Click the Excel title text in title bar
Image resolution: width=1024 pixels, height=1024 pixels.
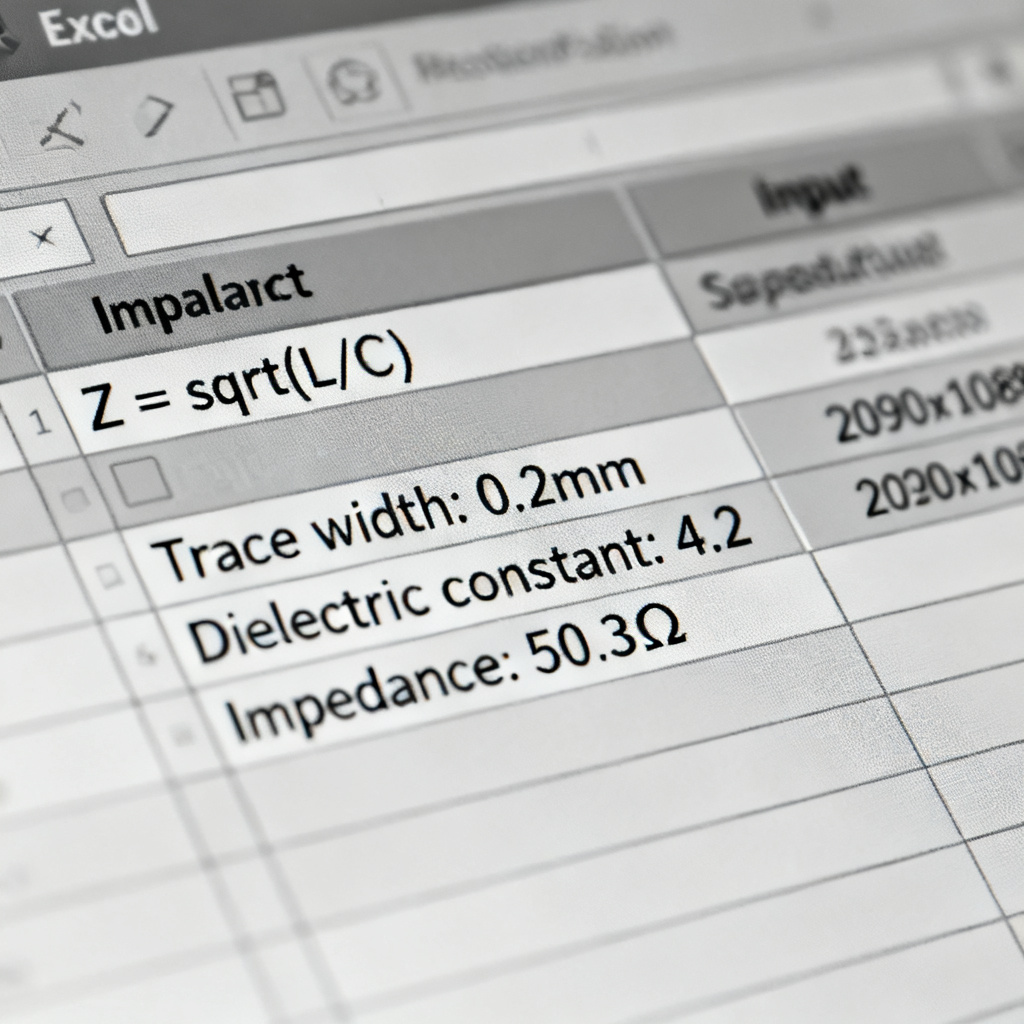point(99,25)
